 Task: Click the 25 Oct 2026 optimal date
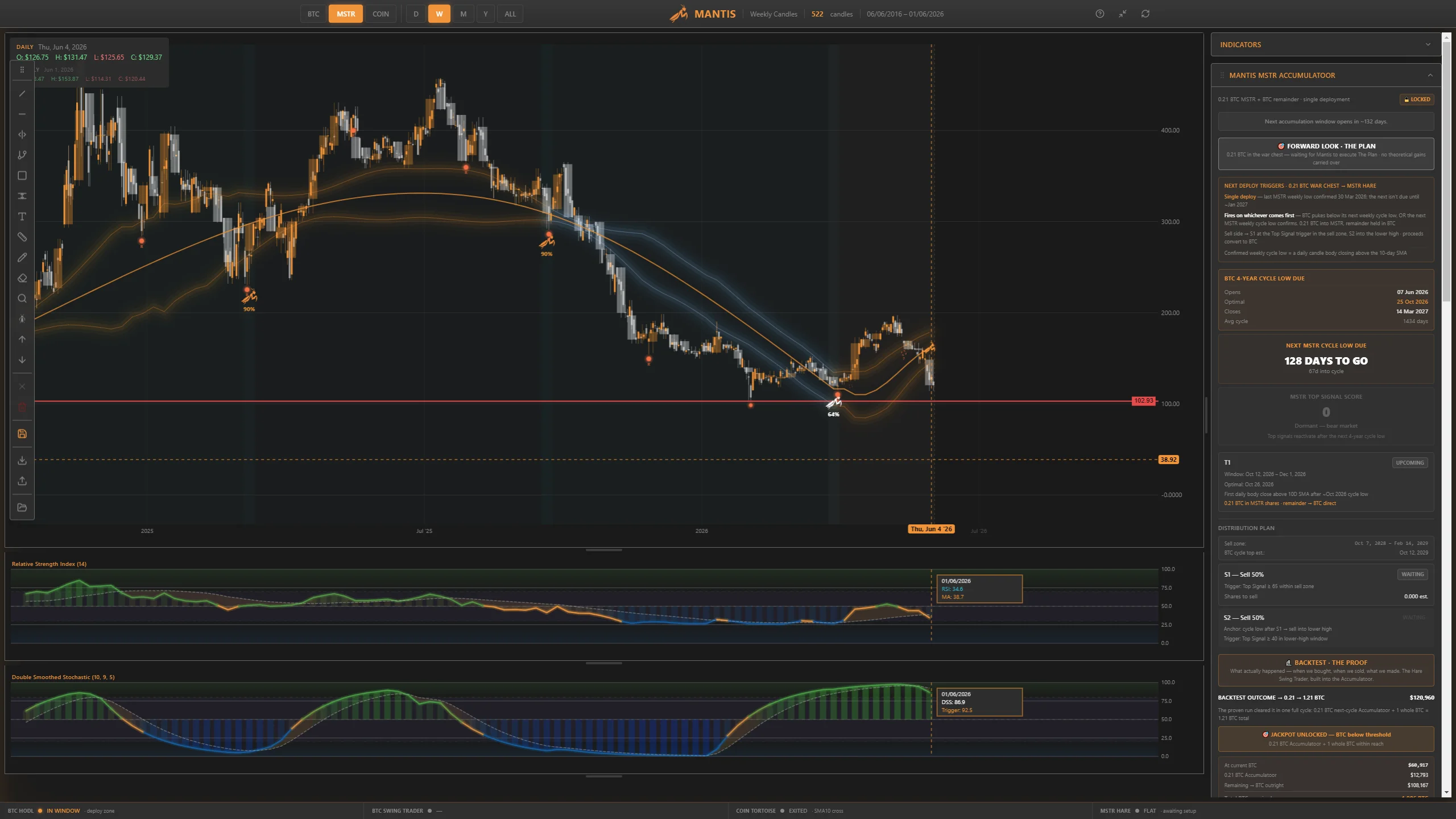pyautogui.click(x=1412, y=302)
